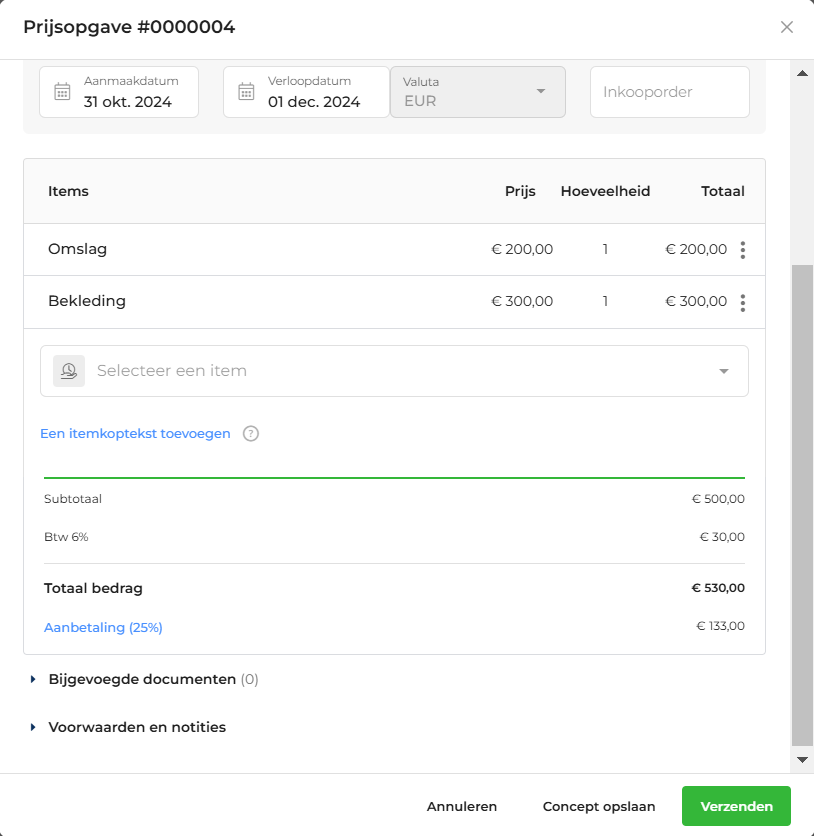The height and width of the screenshot is (836, 814).
Task: Open the Verloopdatum calendar icon
Action: click(x=246, y=92)
